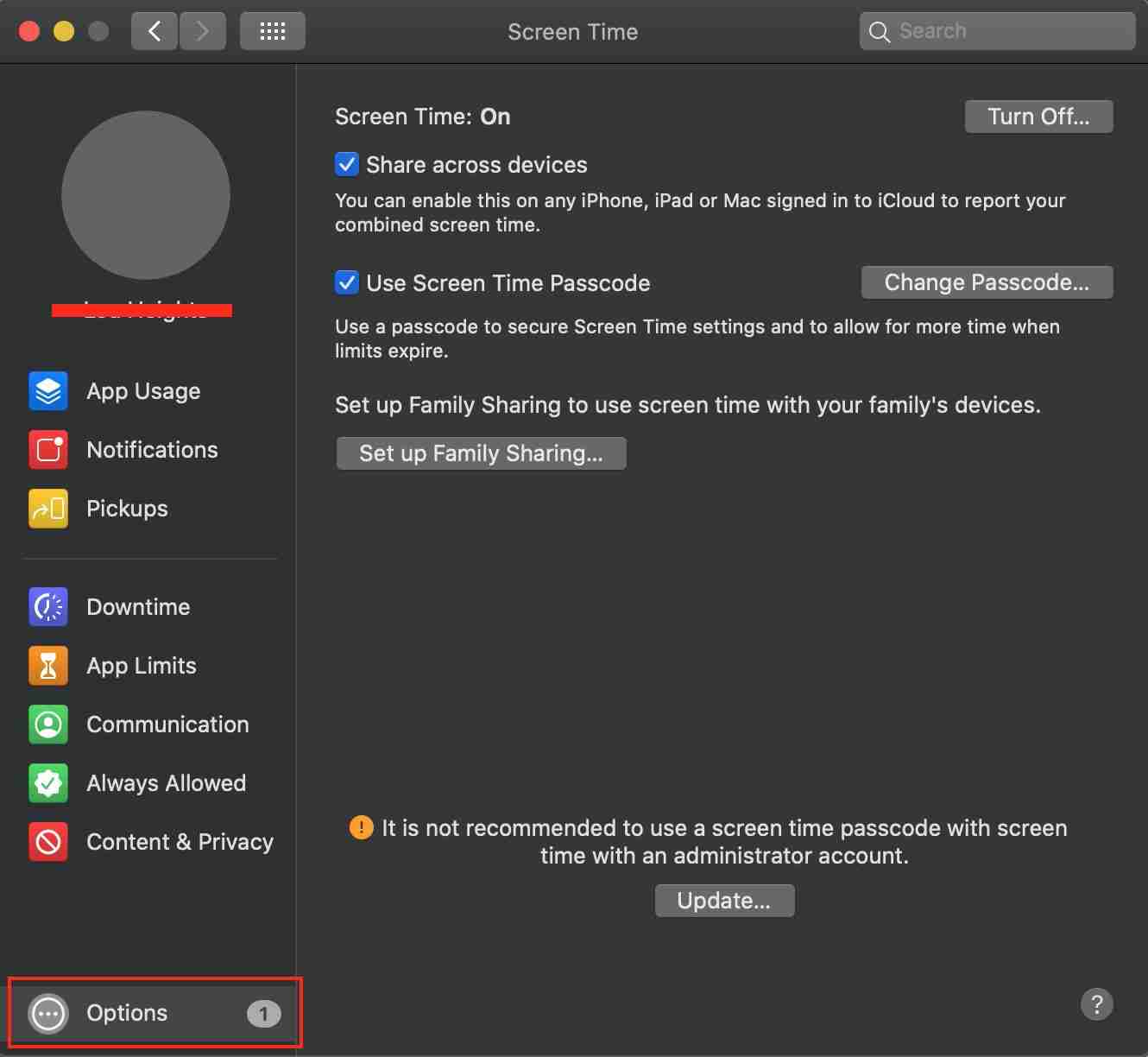Click the grey user profile avatar

coord(146,195)
